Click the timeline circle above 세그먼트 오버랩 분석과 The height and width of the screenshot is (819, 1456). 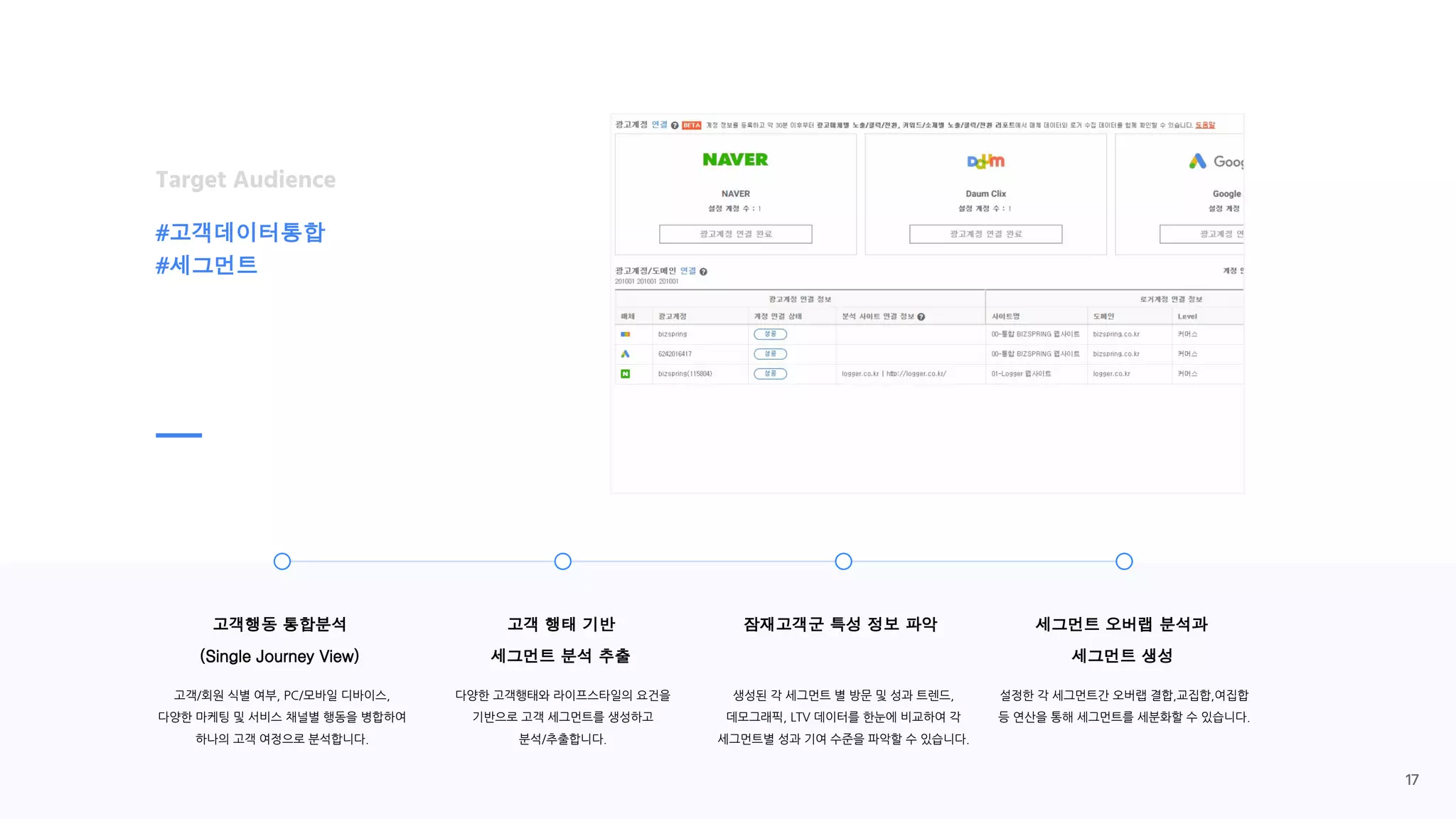pyautogui.click(x=1124, y=562)
